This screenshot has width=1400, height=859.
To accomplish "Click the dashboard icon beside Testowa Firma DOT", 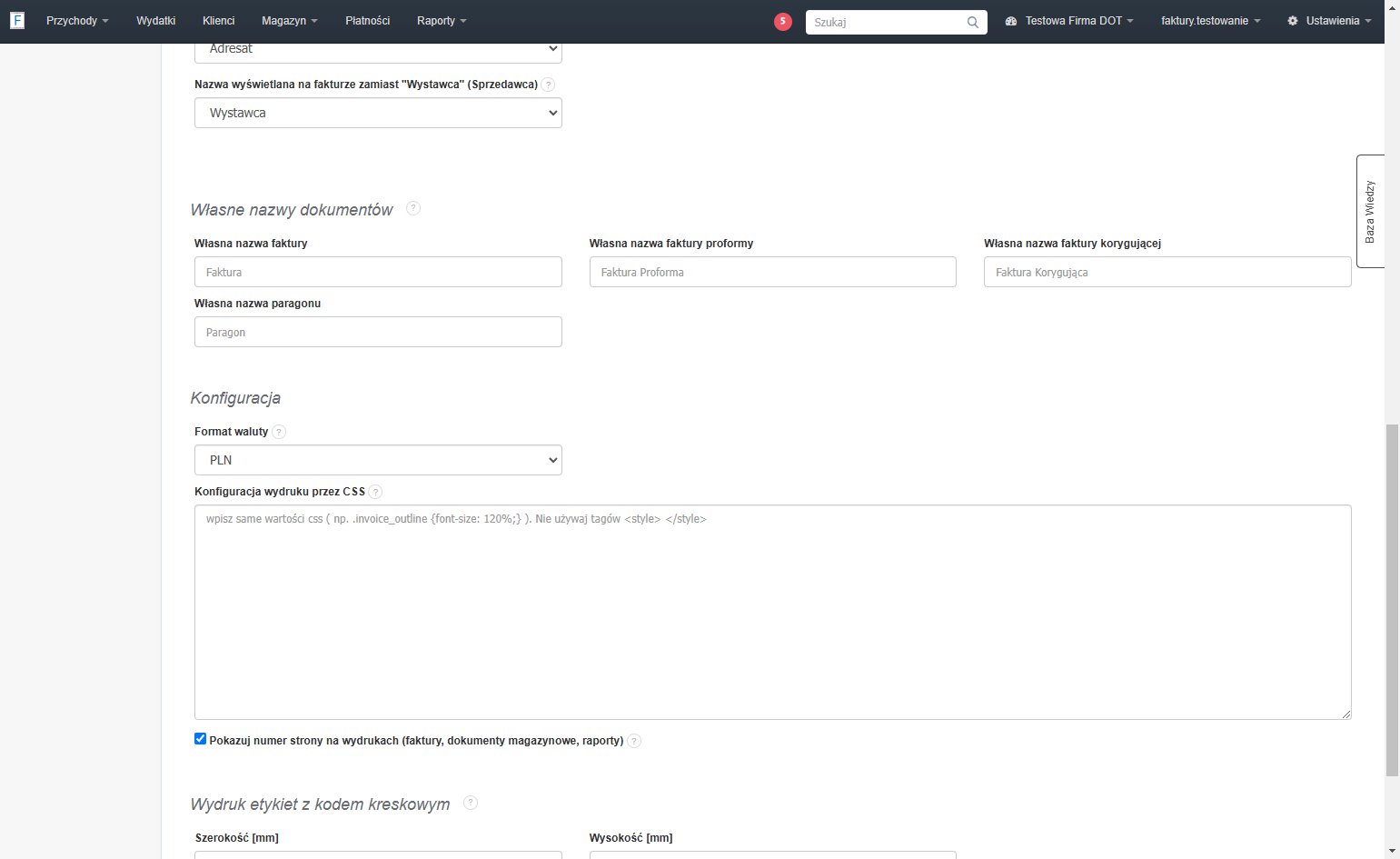I will (1011, 21).
